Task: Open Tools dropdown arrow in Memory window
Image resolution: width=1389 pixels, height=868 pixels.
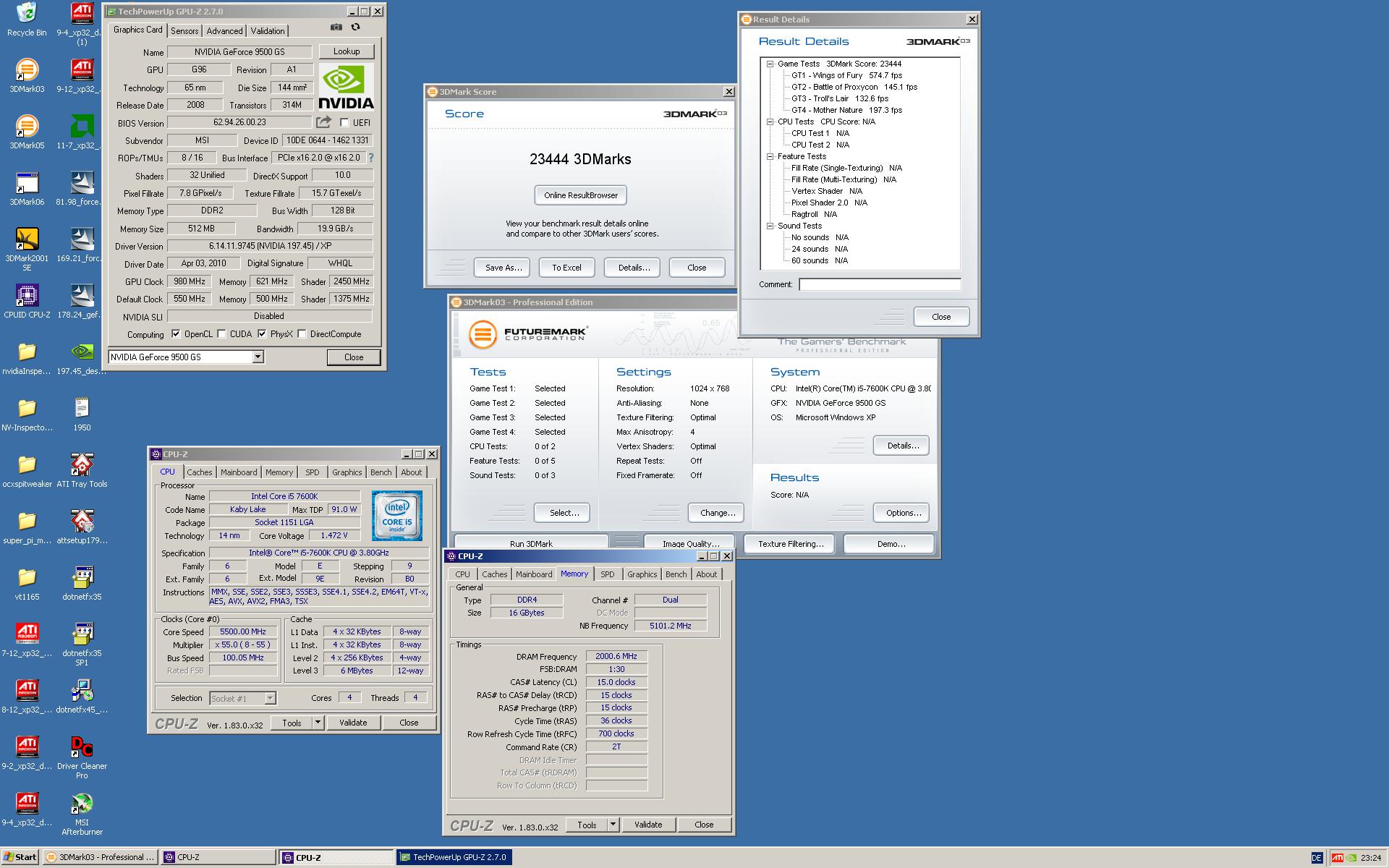Action: (613, 825)
